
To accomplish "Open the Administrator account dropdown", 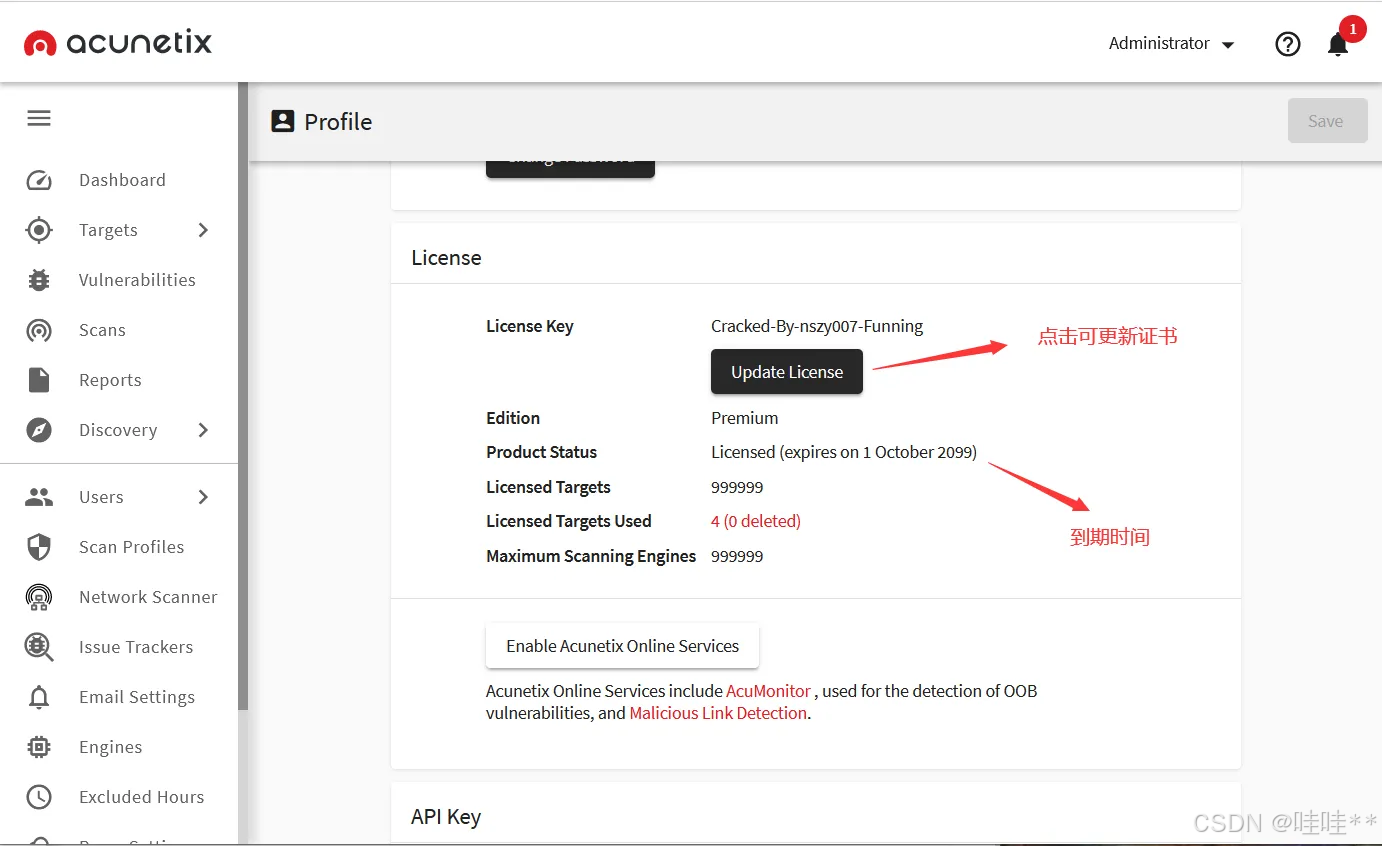I will (1172, 43).
